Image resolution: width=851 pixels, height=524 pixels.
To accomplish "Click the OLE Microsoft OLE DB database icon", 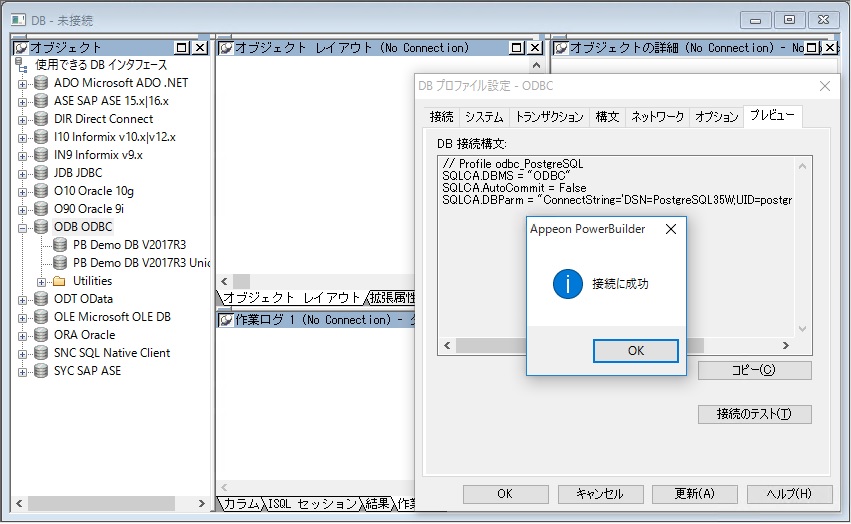I will (41, 317).
